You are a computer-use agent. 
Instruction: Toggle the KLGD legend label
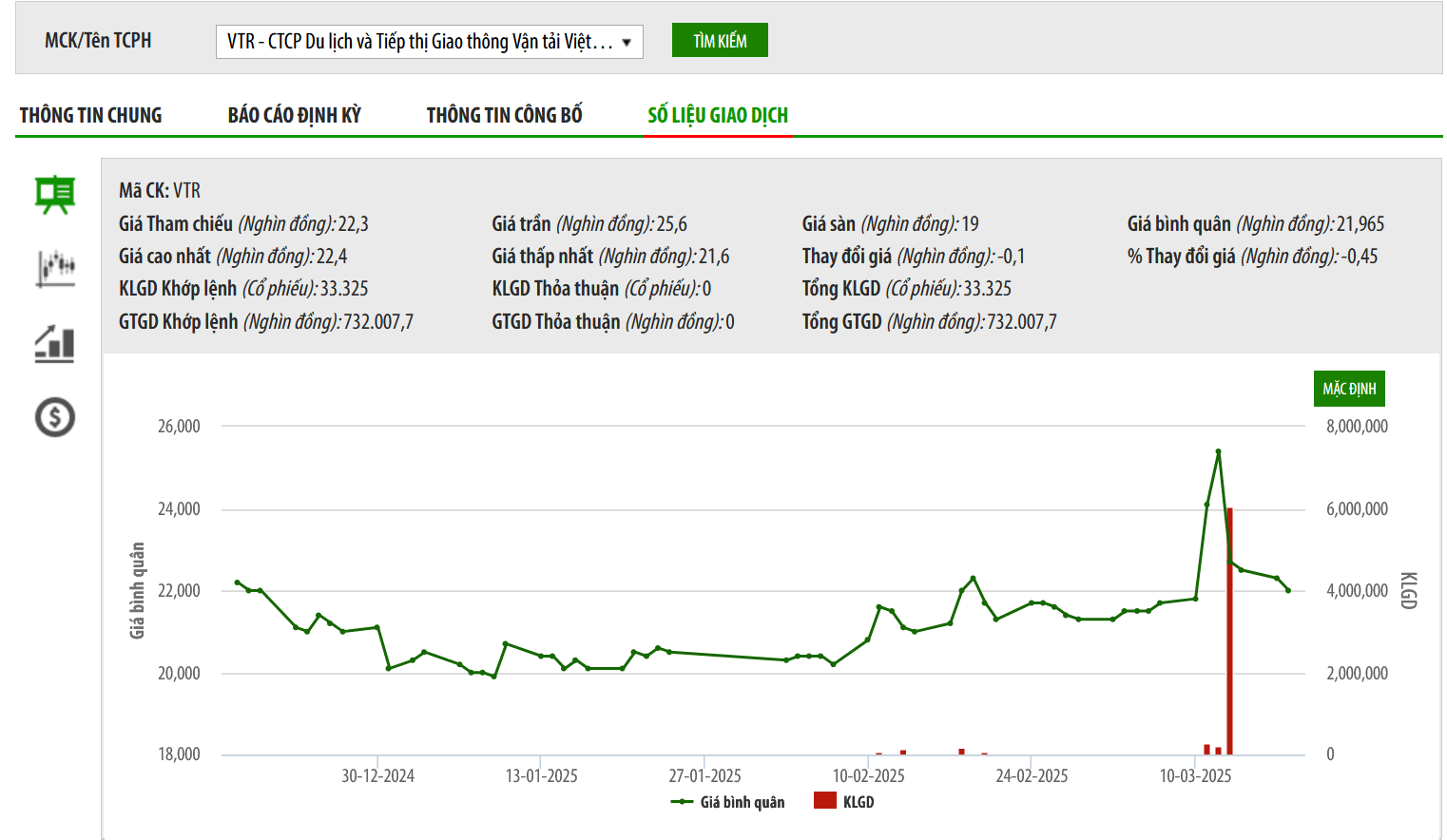pos(859,802)
